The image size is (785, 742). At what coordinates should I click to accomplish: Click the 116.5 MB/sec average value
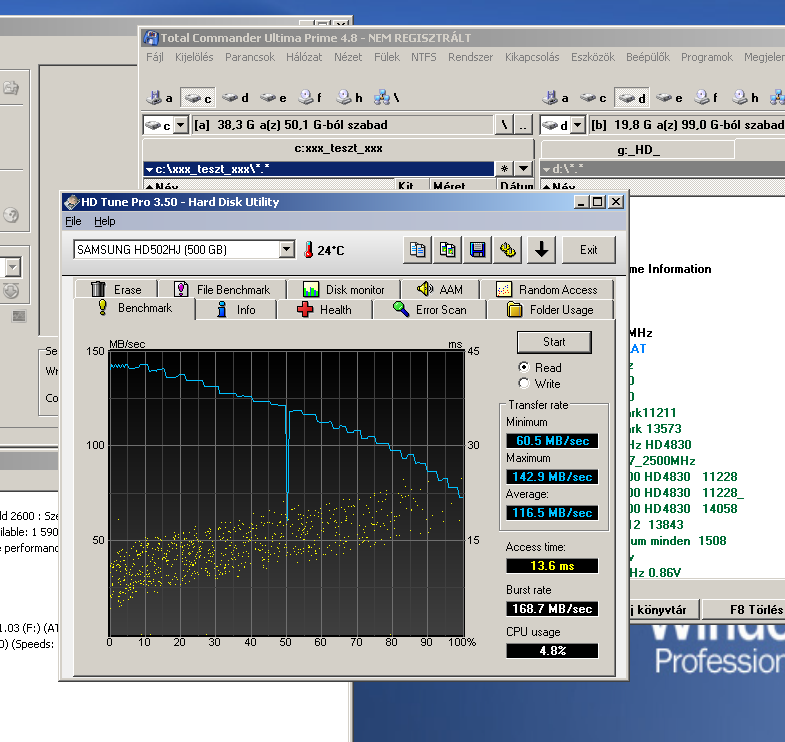click(x=552, y=513)
